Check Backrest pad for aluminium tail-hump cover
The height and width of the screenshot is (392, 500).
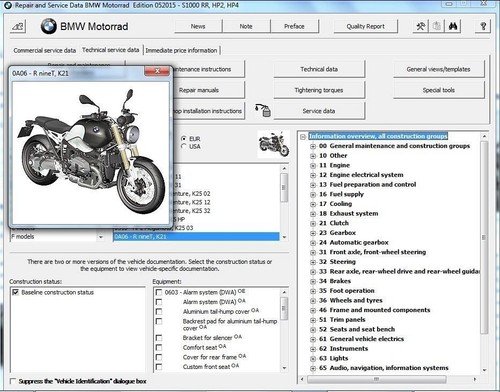[x=159, y=321]
